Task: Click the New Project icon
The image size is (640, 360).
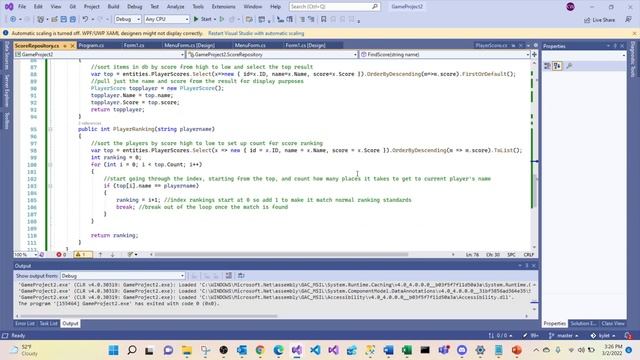Action: pyautogui.click(x=40, y=19)
